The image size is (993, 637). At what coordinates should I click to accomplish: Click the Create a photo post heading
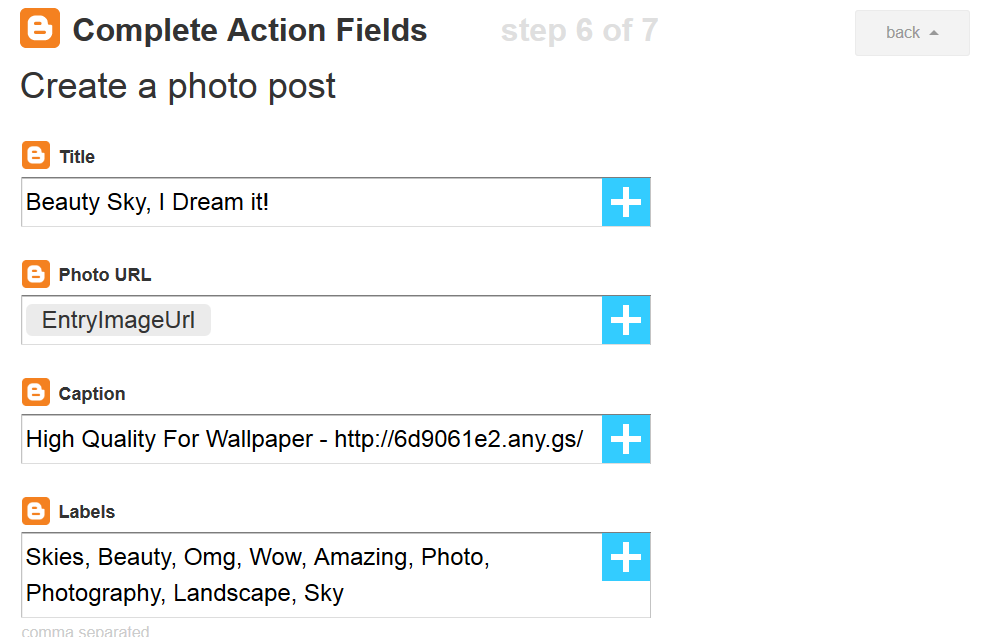pyautogui.click(x=178, y=85)
